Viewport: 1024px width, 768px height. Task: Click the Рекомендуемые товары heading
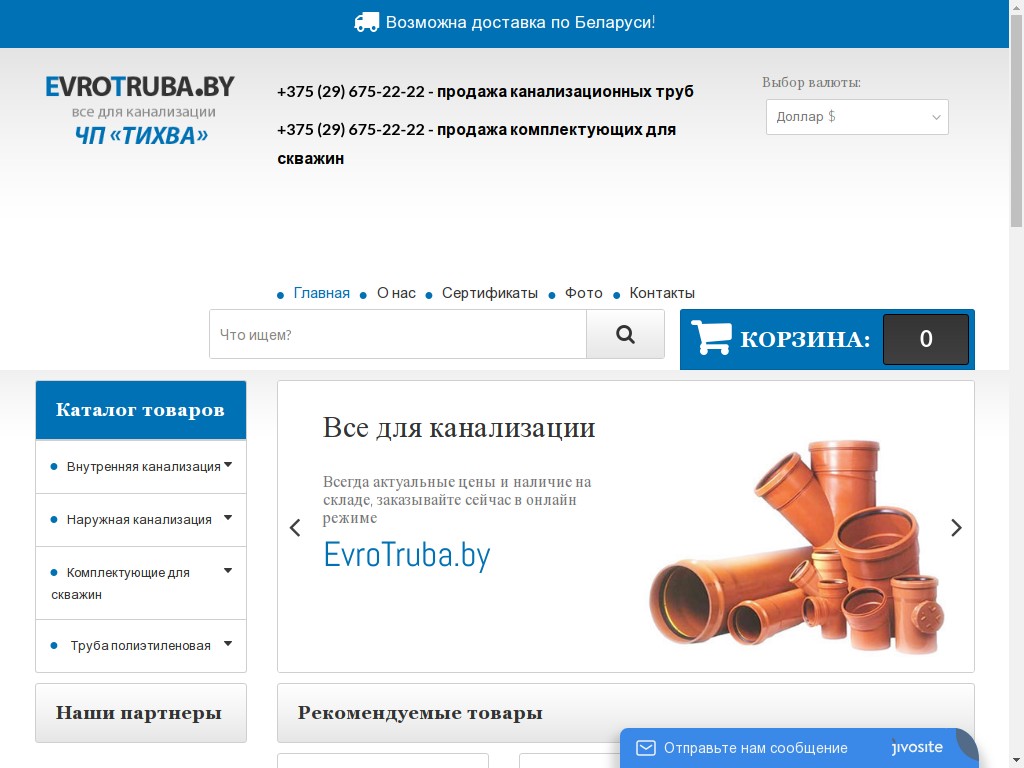tap(420, 712)
